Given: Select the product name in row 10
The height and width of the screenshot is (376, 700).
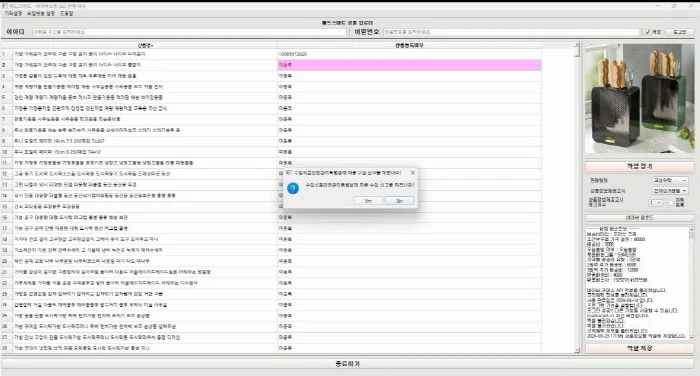Looking at the screenshot, I should [145, 152].
